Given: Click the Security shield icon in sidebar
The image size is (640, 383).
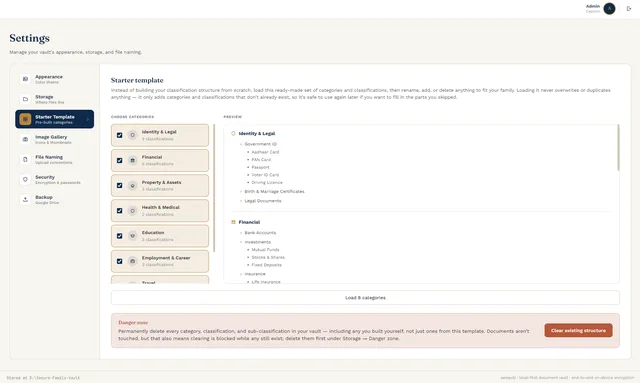Looking at the screenshot, I should [x=25, y=179].
